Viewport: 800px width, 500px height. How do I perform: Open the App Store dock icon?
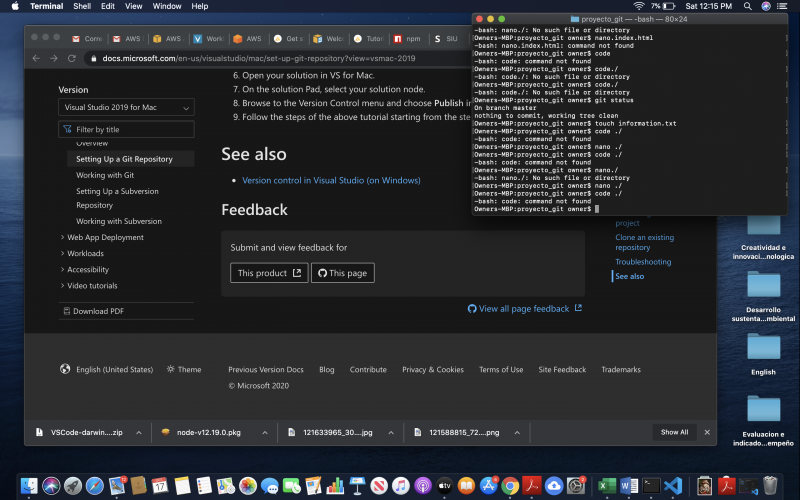pyautogui.click(x=488, y=485)
